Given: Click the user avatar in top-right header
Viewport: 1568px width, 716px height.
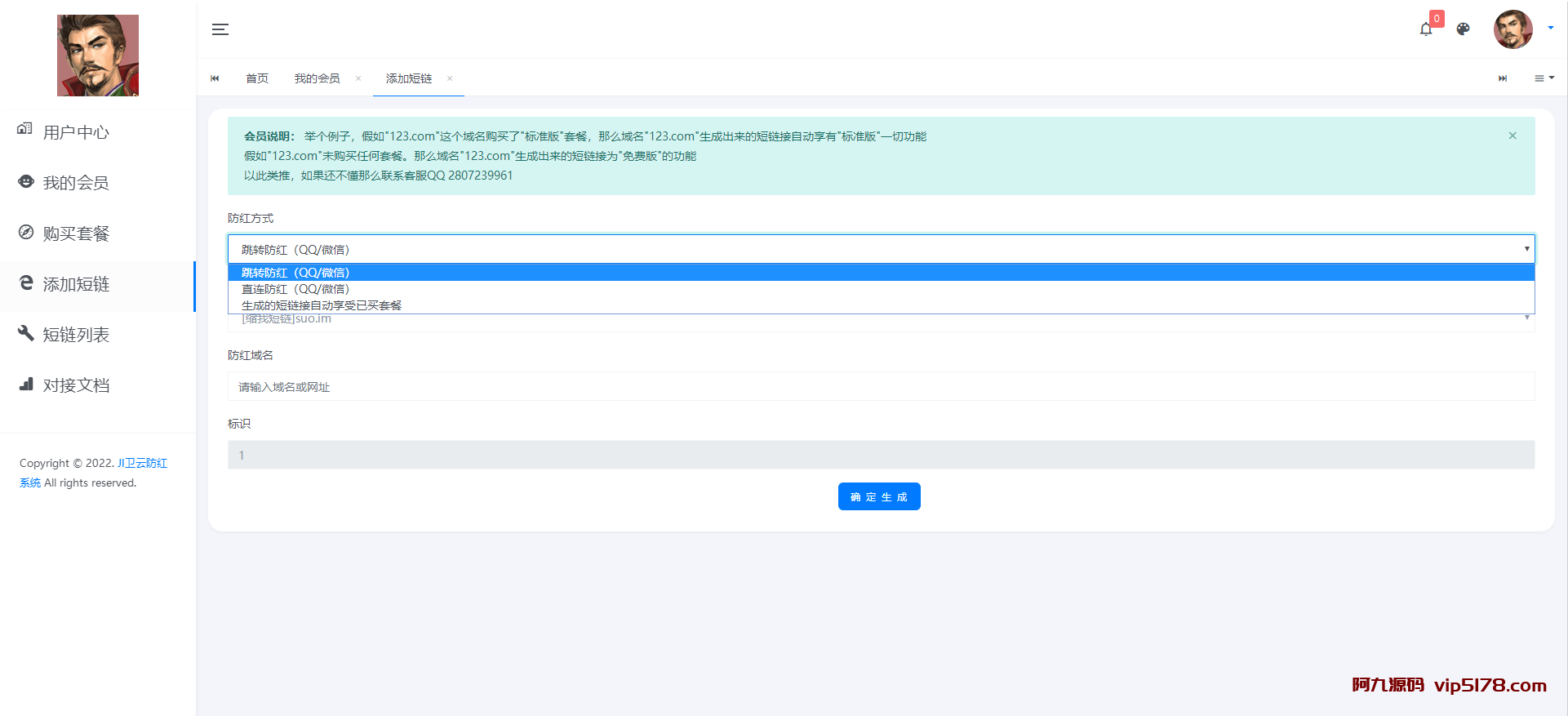Looking at the screenshot, I should tap(1512, 29).
